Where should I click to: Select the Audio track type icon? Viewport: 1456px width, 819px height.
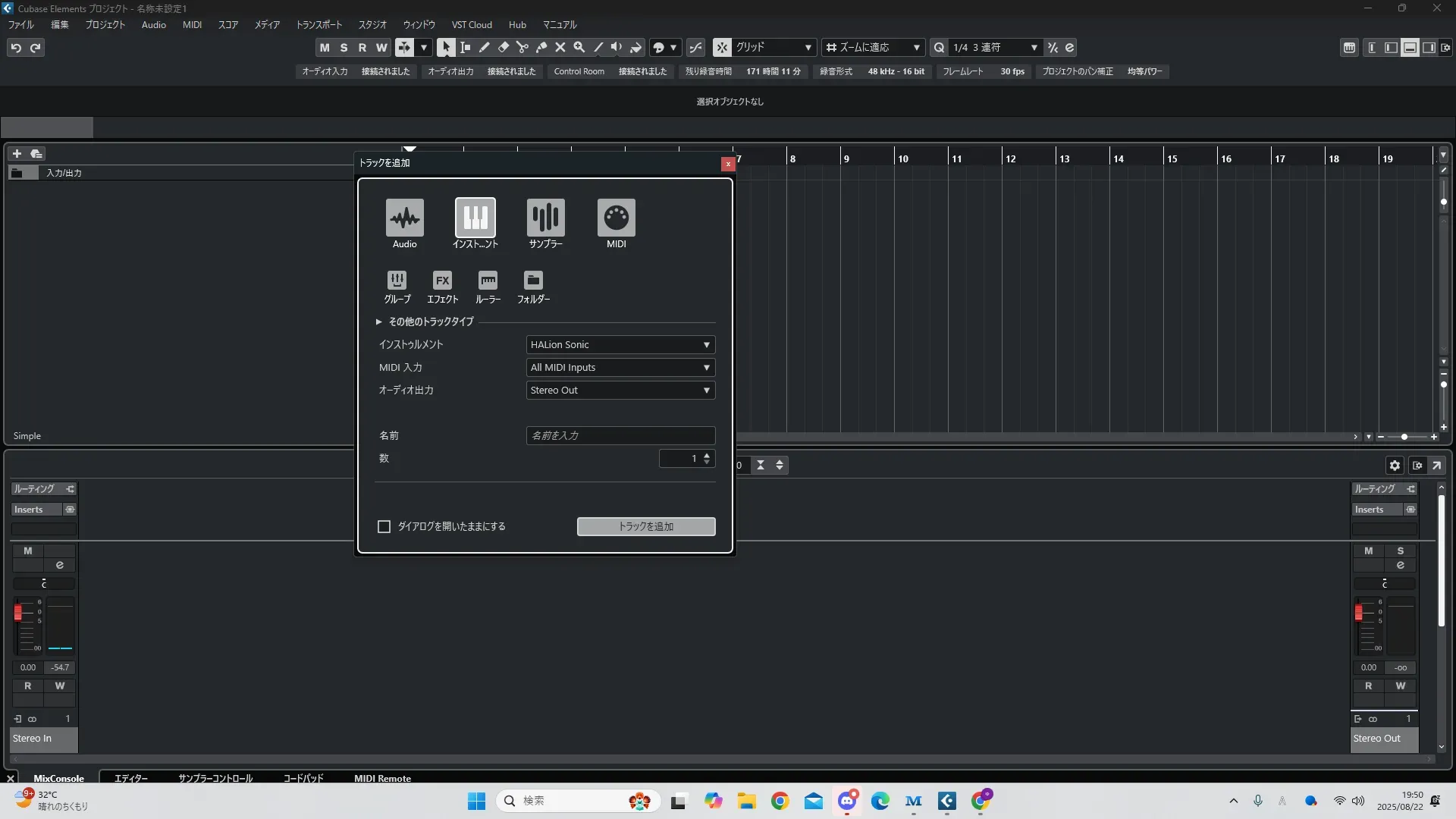404,218
